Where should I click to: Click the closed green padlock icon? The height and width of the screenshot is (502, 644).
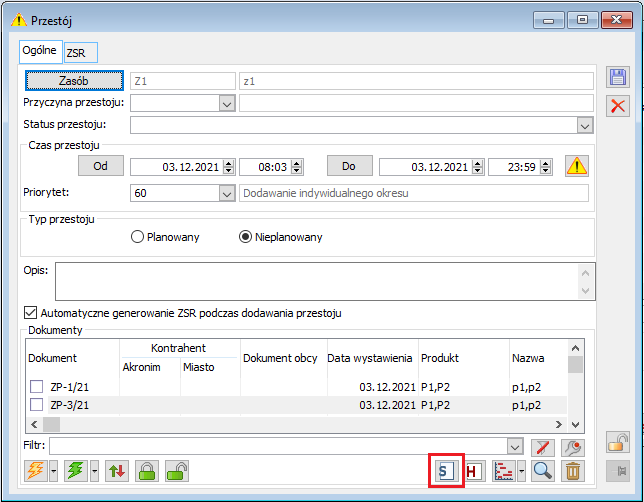147,471
